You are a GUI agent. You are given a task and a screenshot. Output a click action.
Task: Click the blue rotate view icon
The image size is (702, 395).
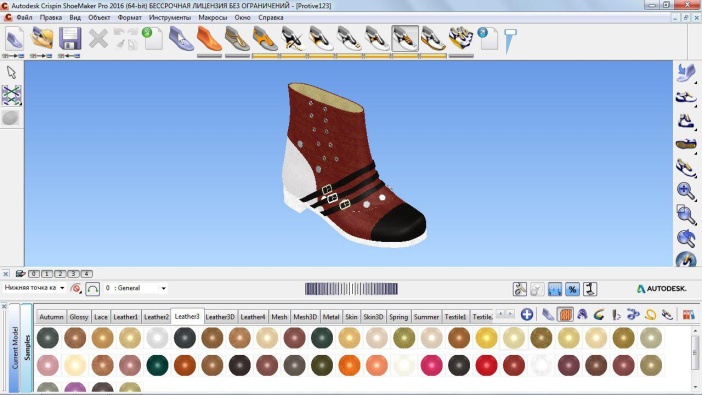(685, 237)
